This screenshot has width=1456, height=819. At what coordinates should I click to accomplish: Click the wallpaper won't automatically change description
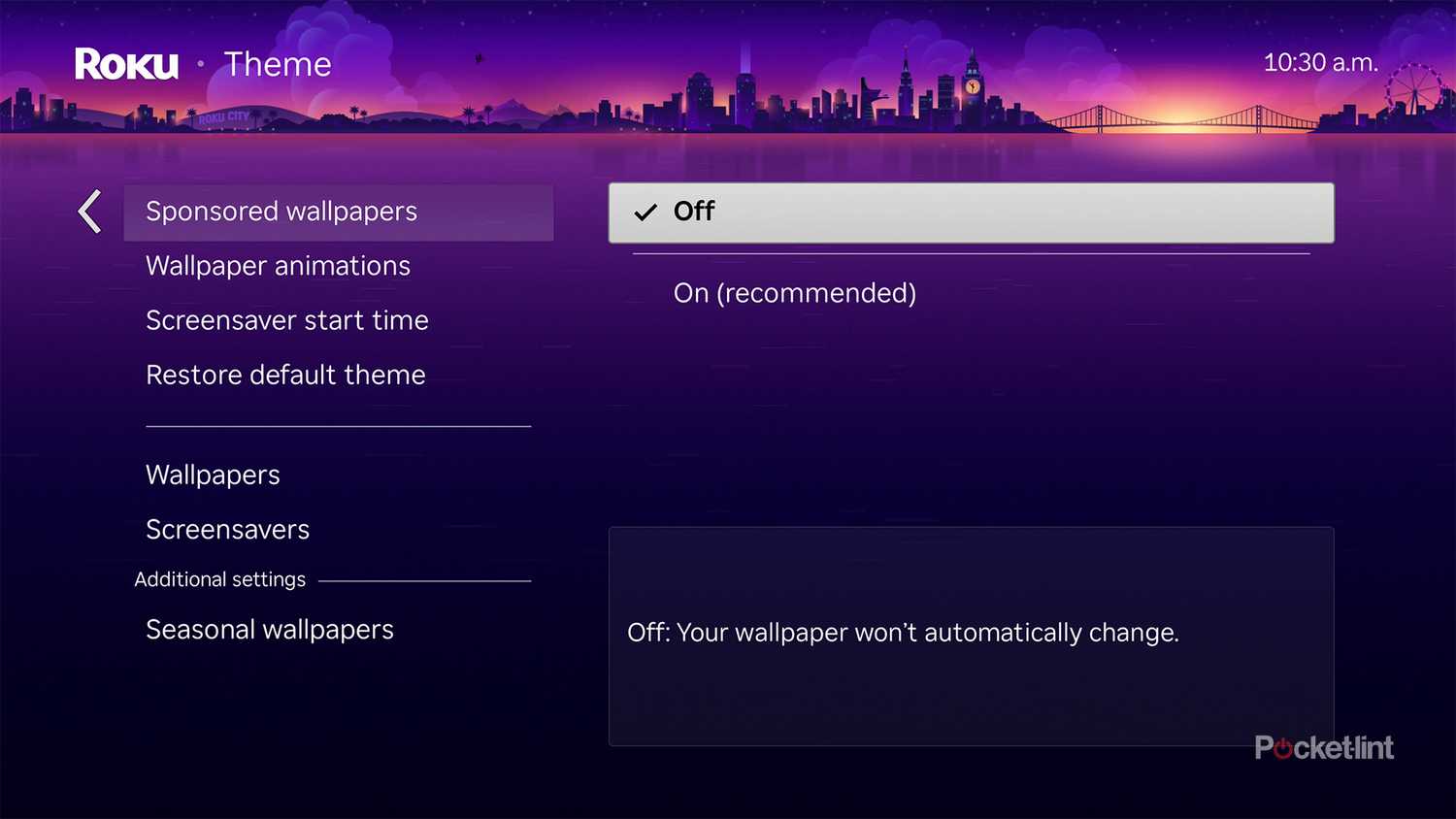[903, 633]
